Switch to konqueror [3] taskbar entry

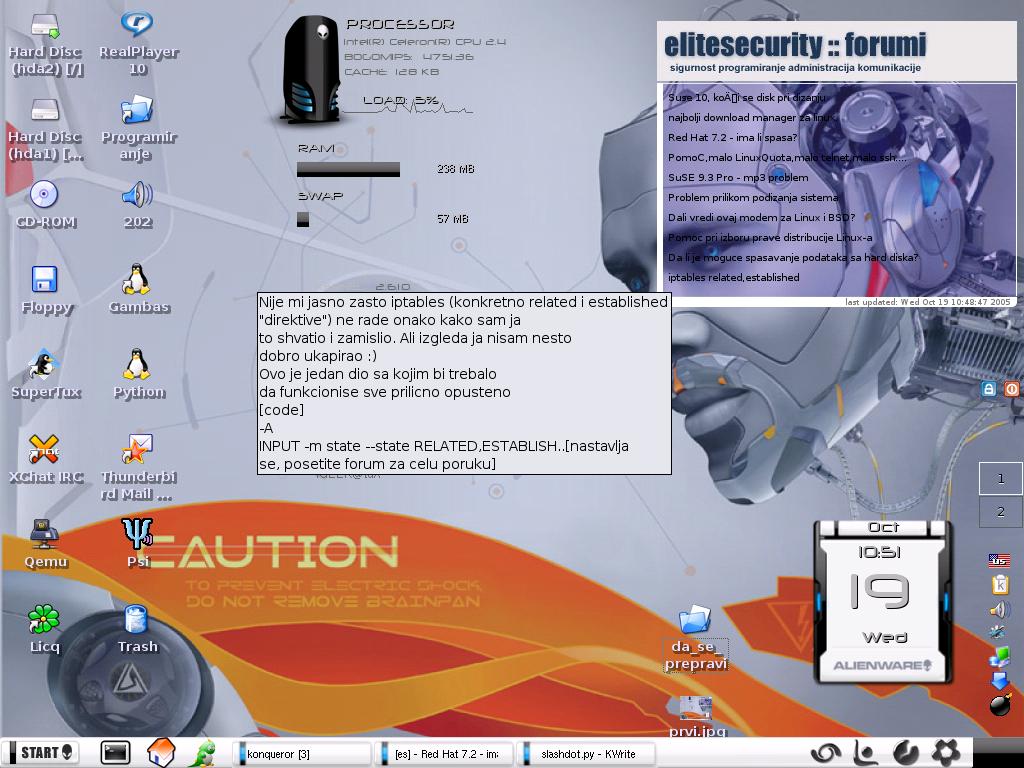coord(302,754)
